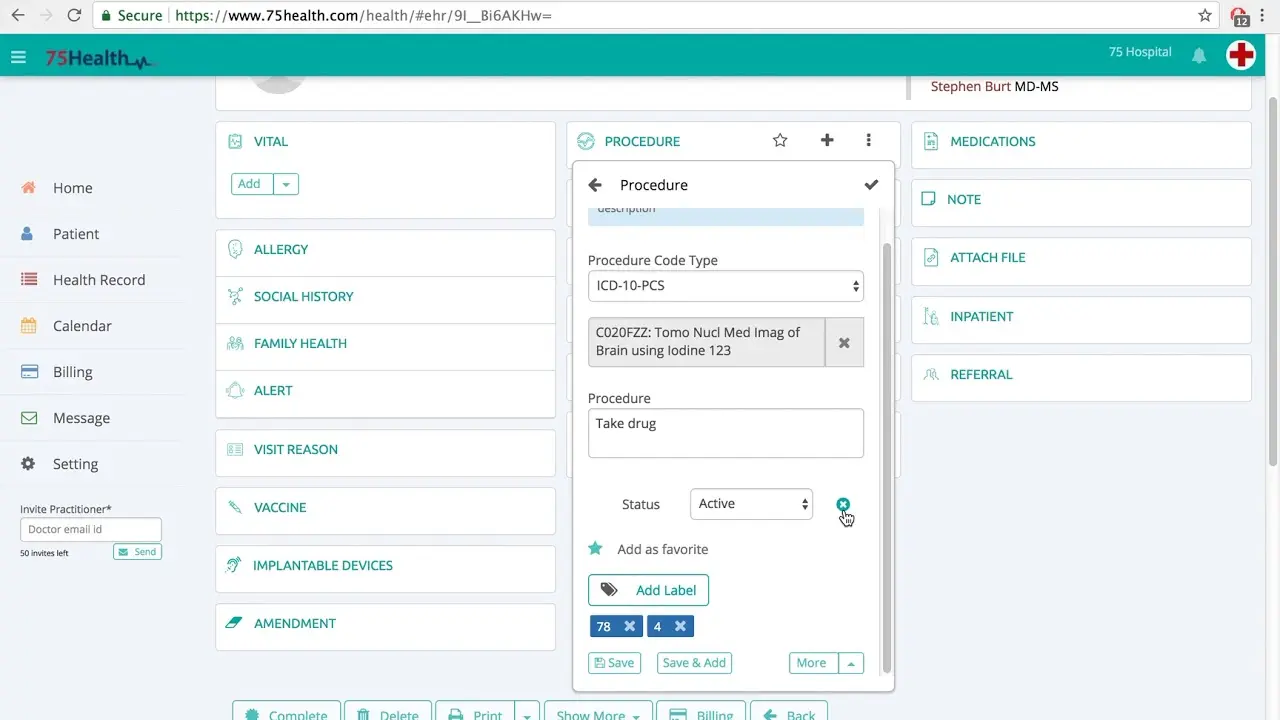
Task: Add a new procedure using the plus icon
Action: [827, 141]
